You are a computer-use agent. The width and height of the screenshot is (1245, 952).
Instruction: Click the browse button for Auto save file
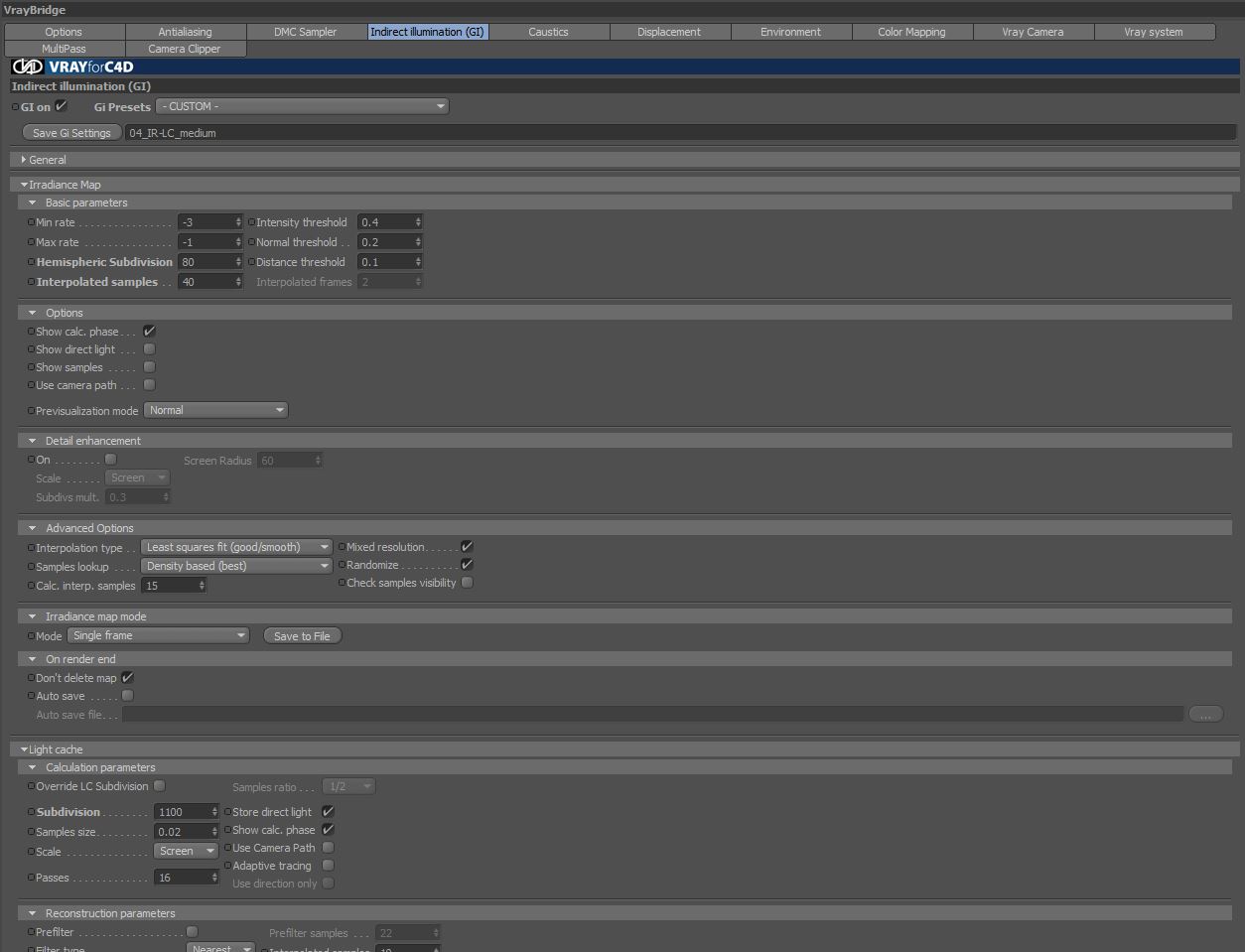pos(1205,714)
